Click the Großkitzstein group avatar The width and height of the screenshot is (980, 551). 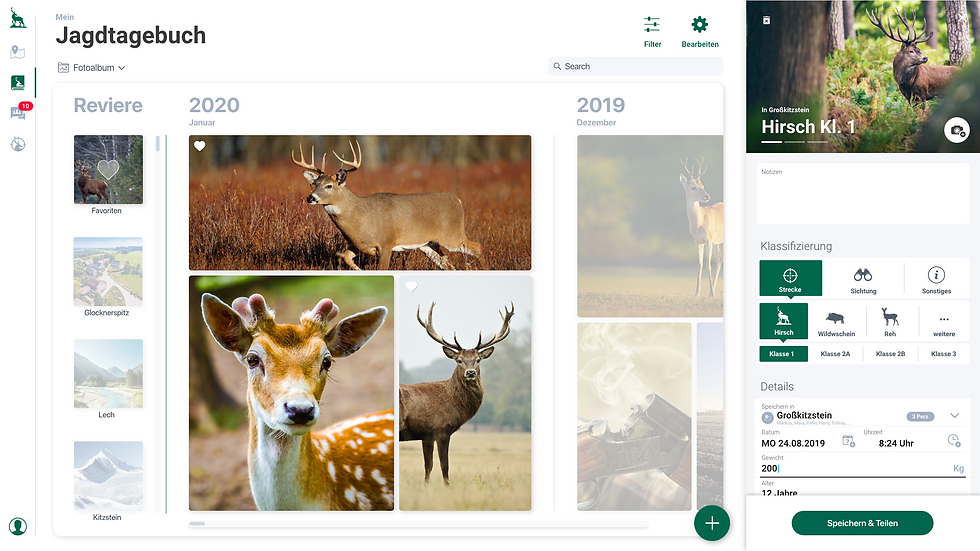[x=768, y=418]
